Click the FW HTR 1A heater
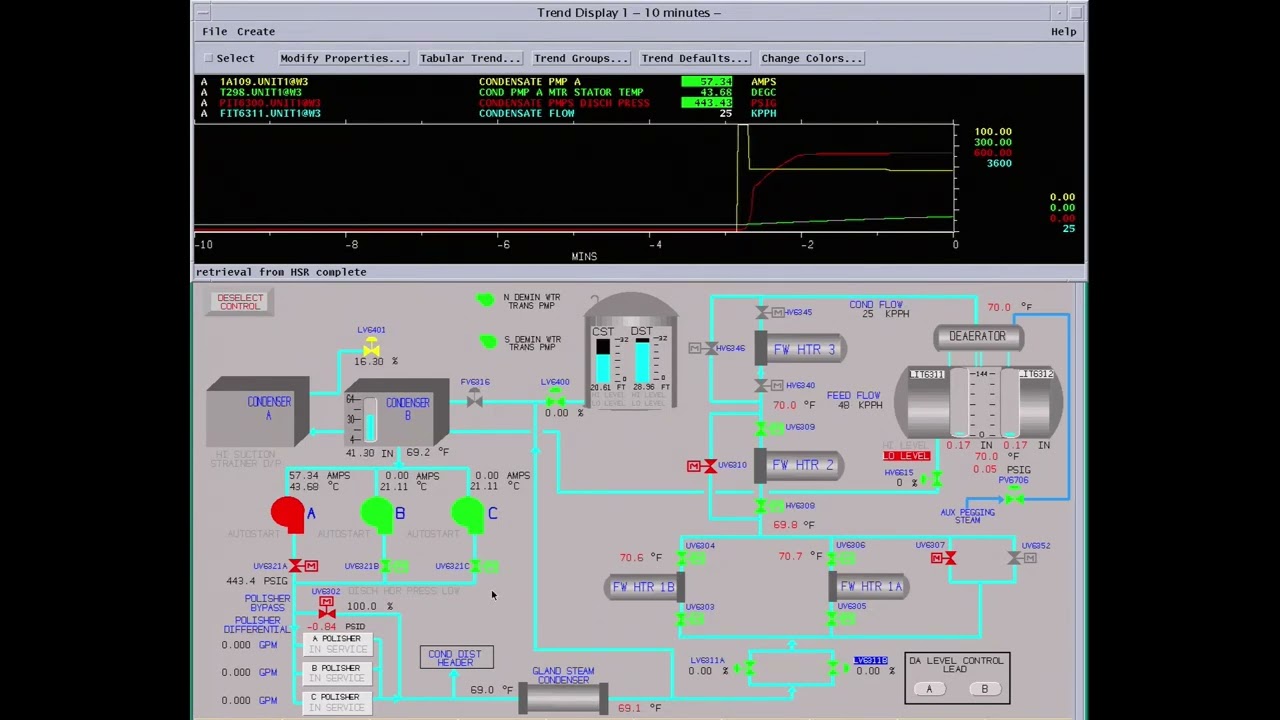Viewport: 1280px width, 720px height. (869, 587)
